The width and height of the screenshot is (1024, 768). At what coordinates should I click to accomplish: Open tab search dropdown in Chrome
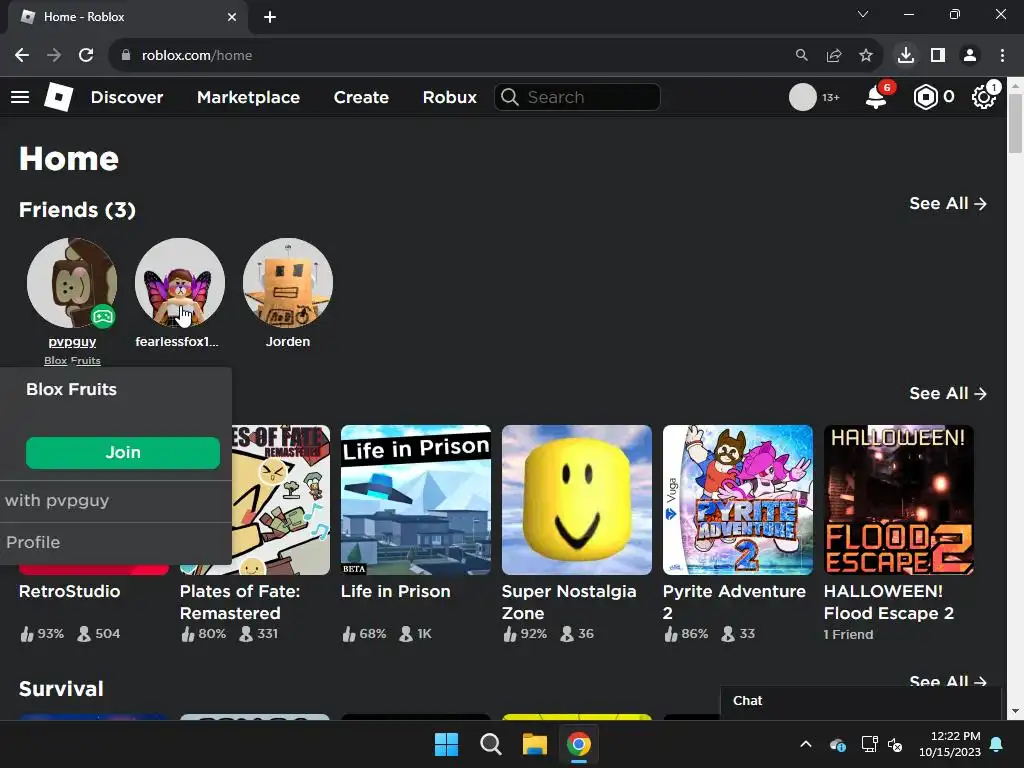click(x=863, y=14)
